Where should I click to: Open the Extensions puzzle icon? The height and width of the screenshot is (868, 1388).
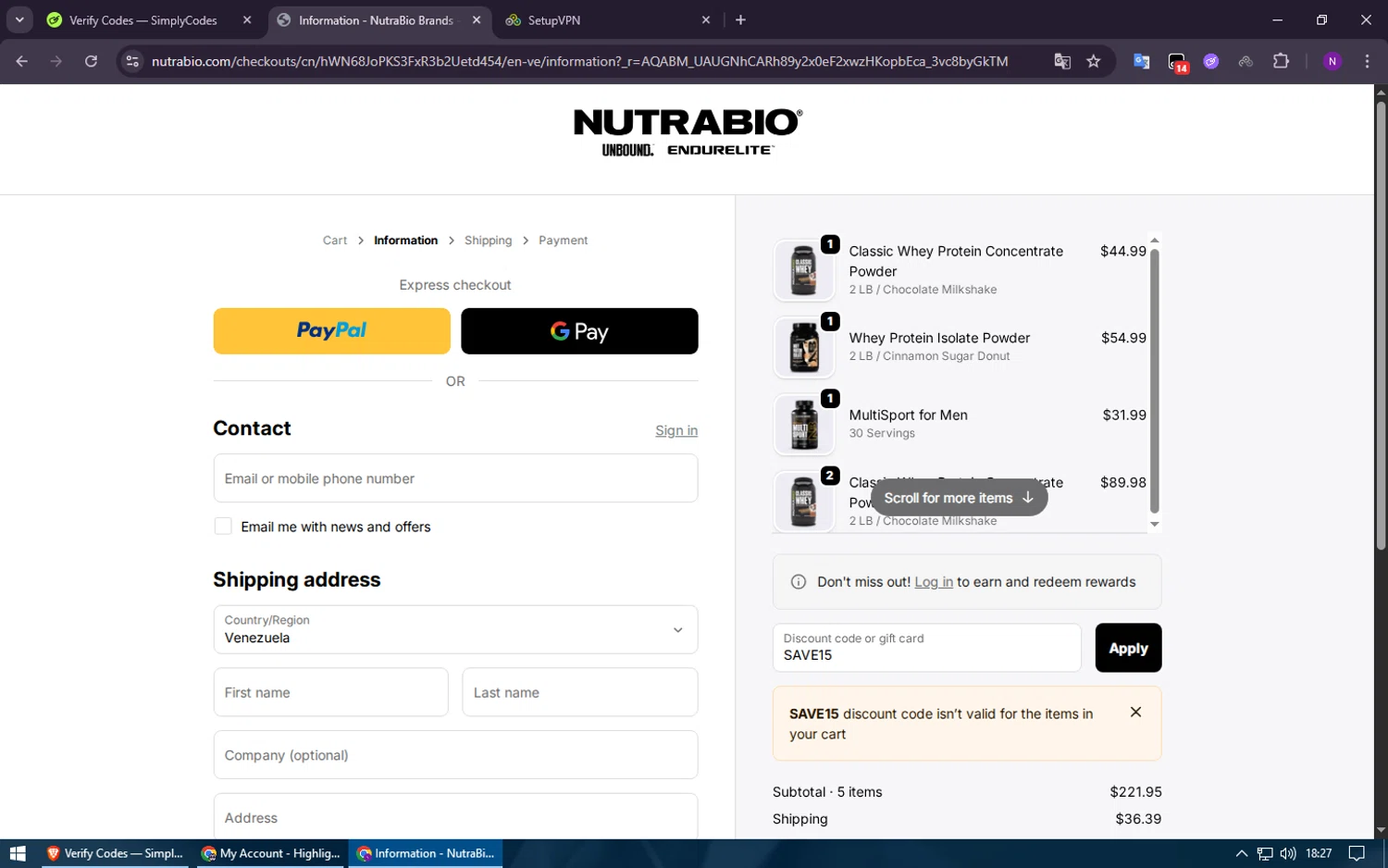pyautogui.click(x=1281, y=61)
